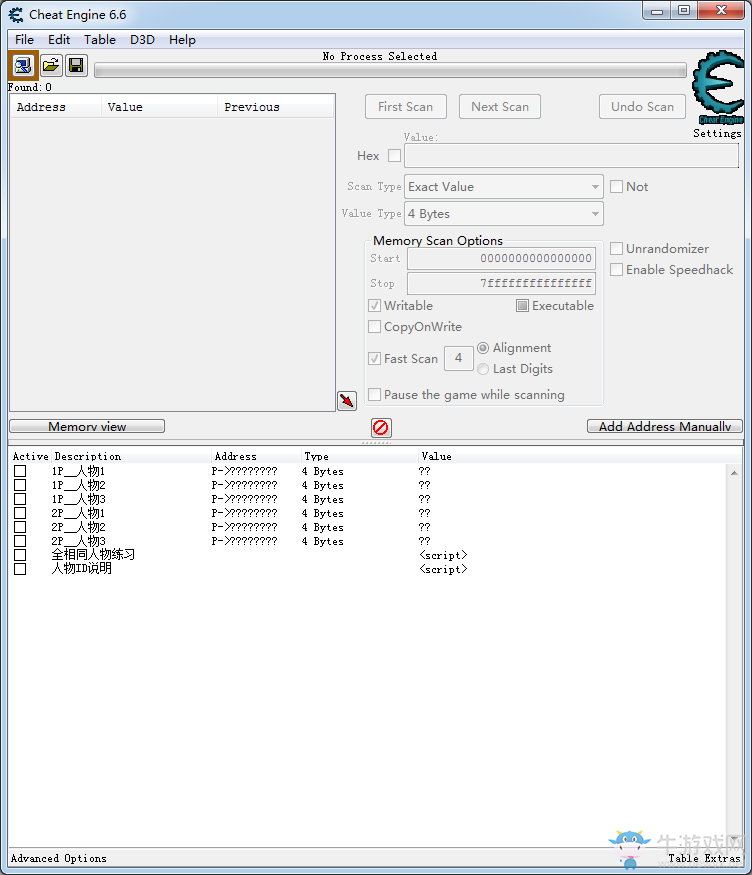Select the Alignment radio button
The width and height of the screenshot is (752, 875).
tap(483, 348)
